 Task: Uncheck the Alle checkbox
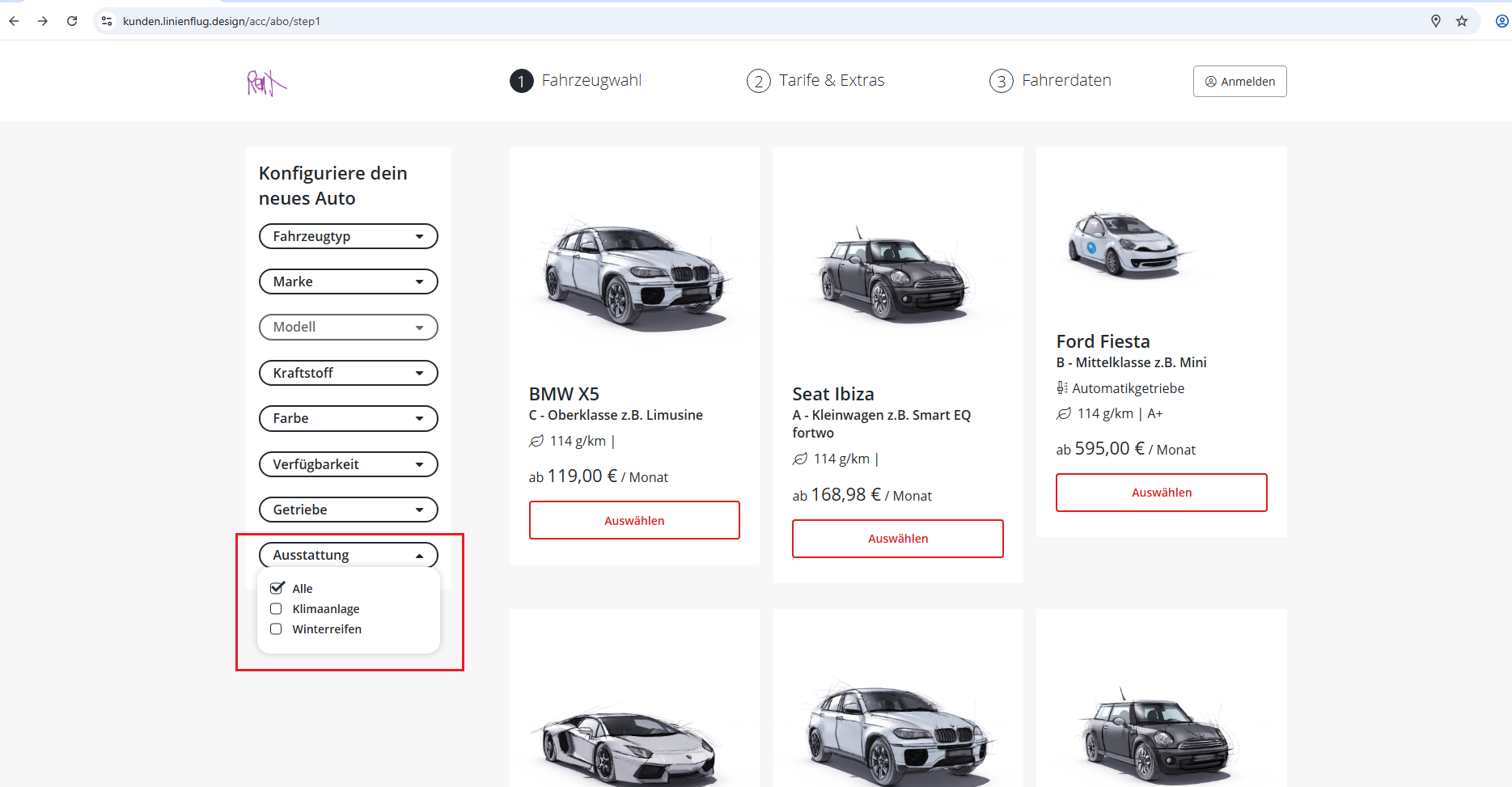click(x=277, y=588)
